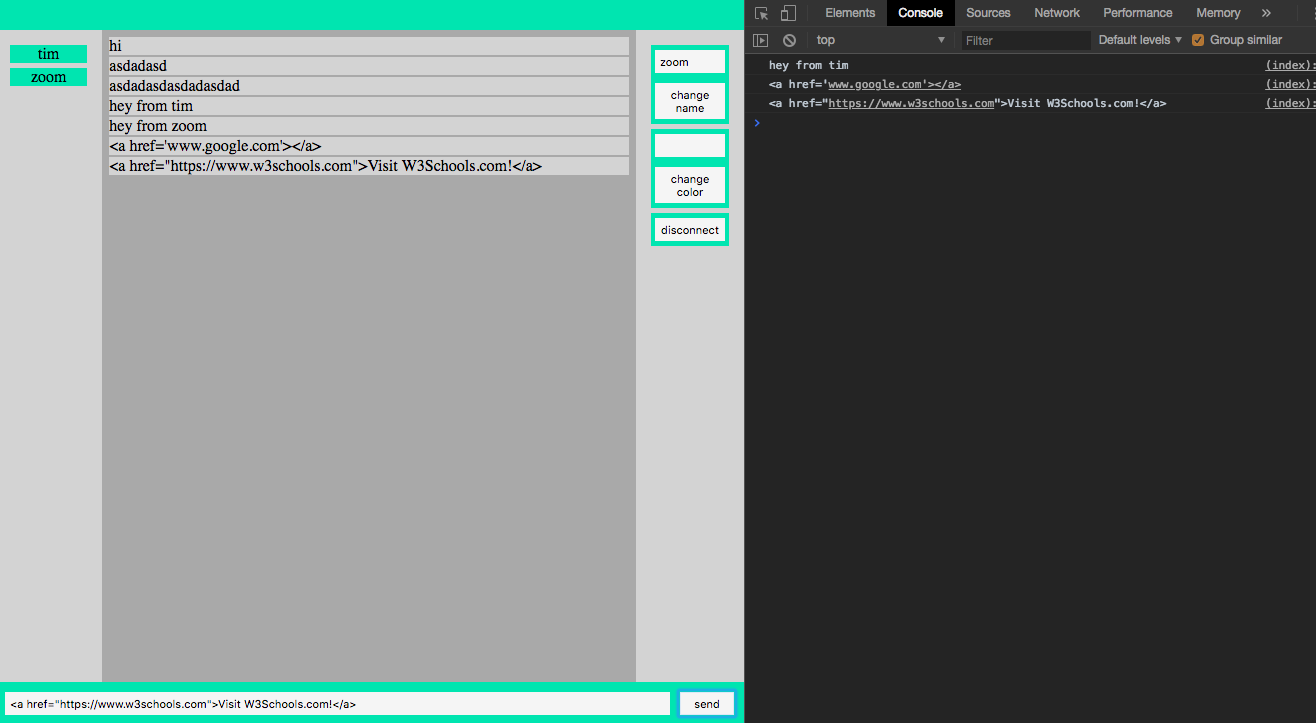1316x723 pixels.
Task: Expand the more DevTools tabs chevron
Action: click(1266, 13)
